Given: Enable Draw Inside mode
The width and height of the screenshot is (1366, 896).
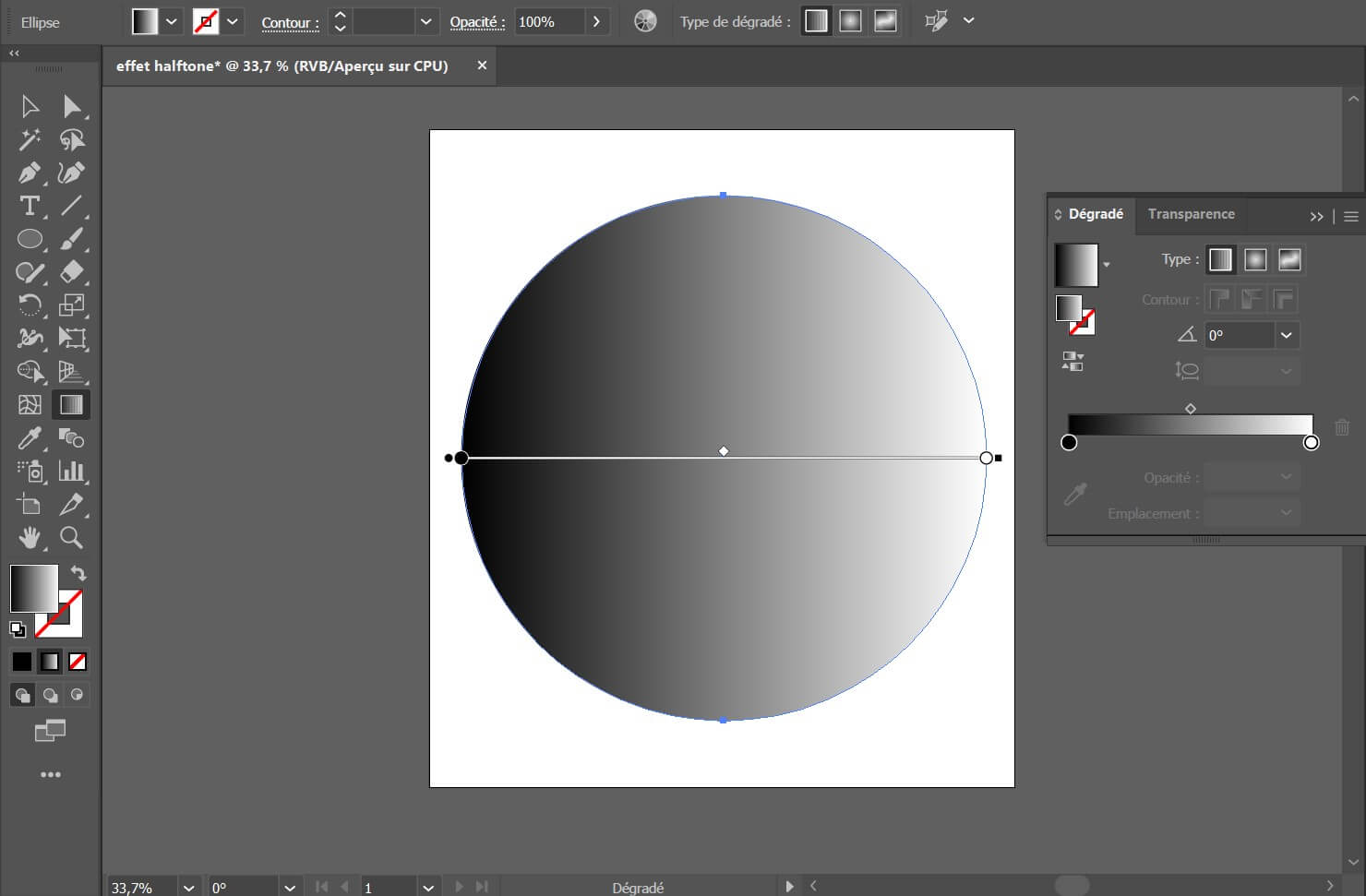Looking at the screenshot, I should [x=78, y=695].
